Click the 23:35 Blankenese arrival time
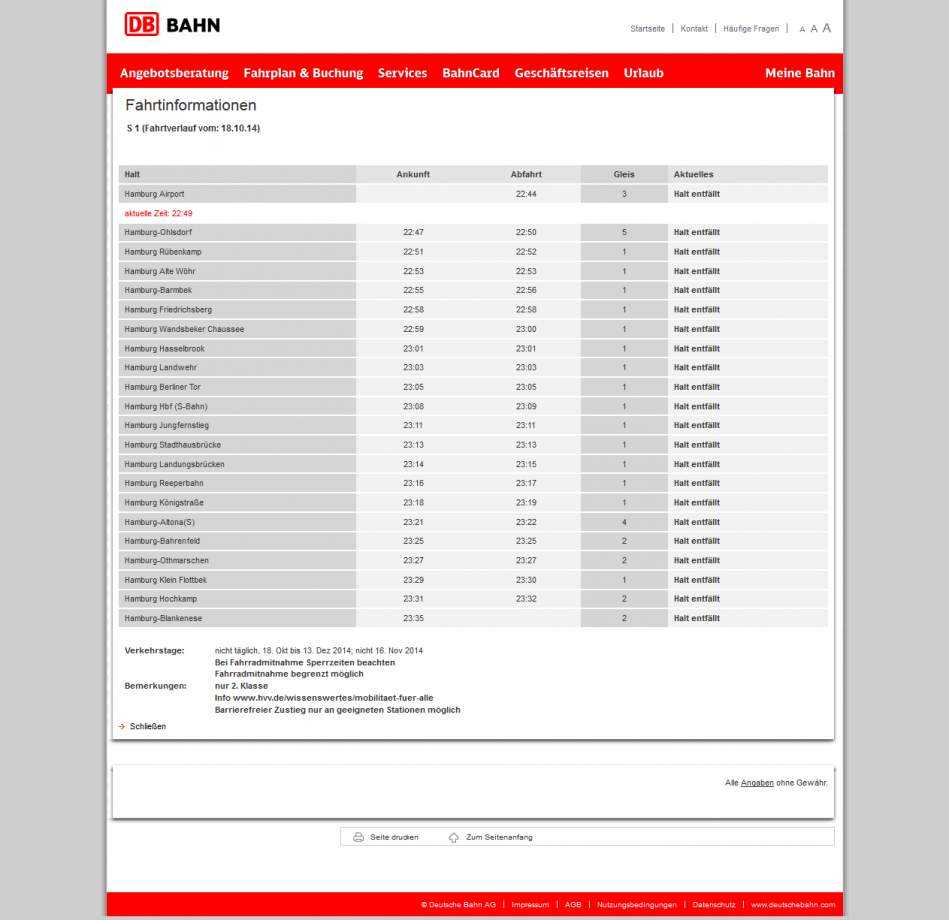 point(413,619)
